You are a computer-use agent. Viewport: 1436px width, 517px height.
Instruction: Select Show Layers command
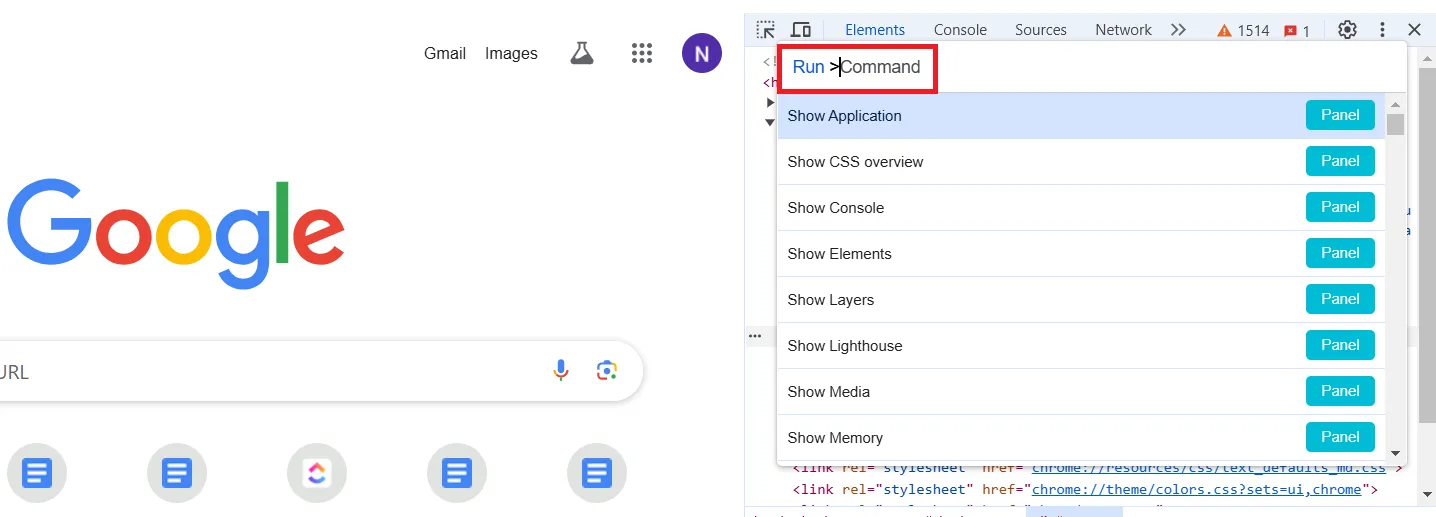tap(1081, 300)
